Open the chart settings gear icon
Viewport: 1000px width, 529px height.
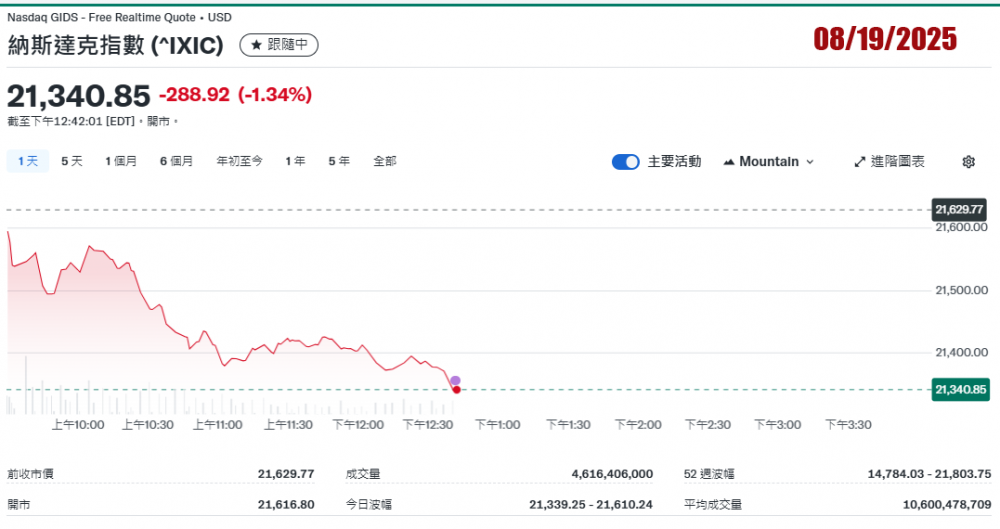(x=968, y=162)
